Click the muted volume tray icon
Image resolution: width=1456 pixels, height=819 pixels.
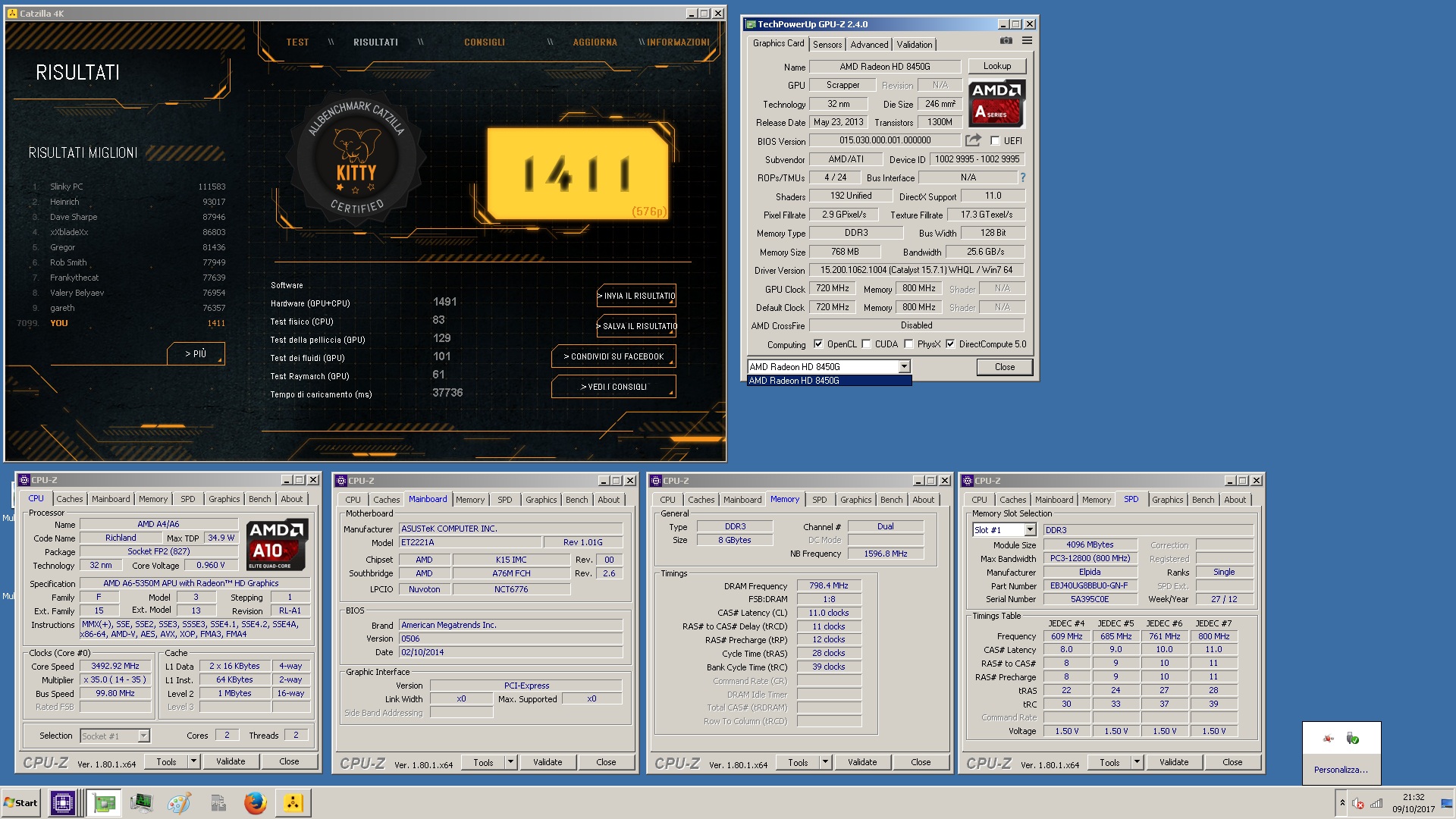point(1358,803)
